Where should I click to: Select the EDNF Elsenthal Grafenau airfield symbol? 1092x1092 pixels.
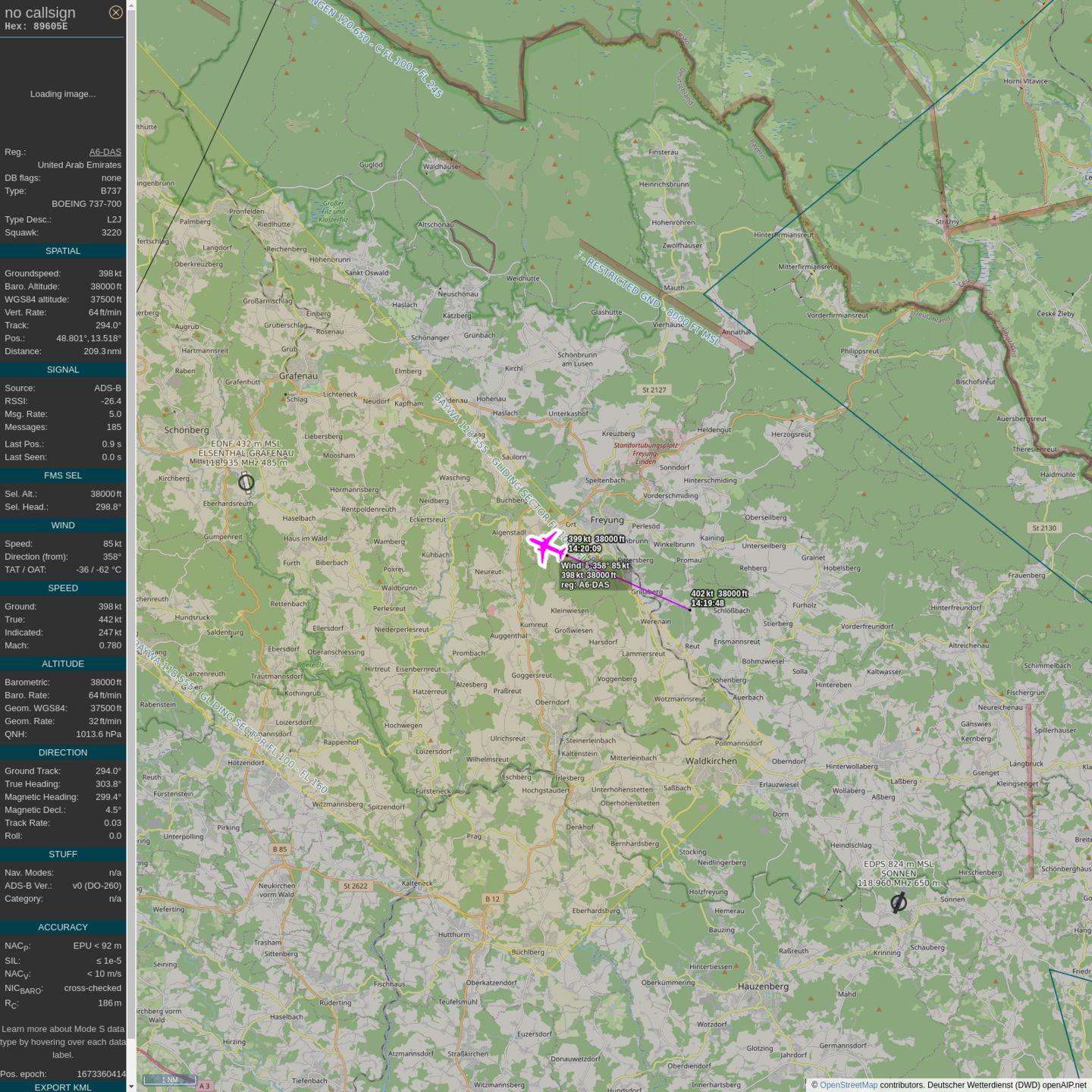pos(246,482)
